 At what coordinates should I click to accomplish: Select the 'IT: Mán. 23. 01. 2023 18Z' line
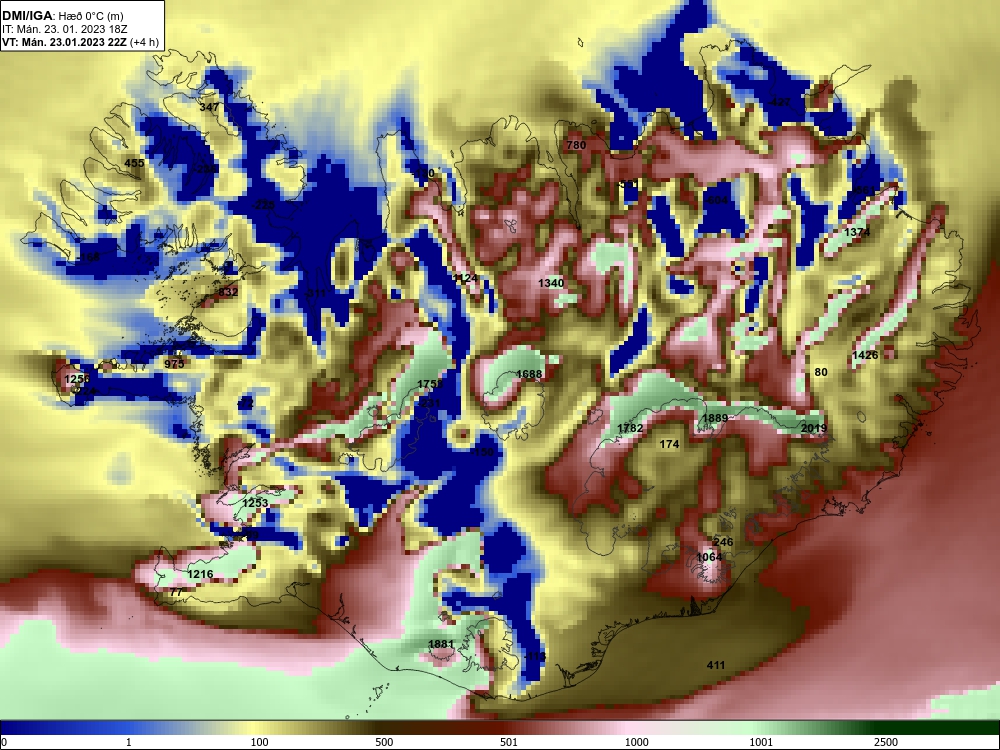click(x=64, y=29)
